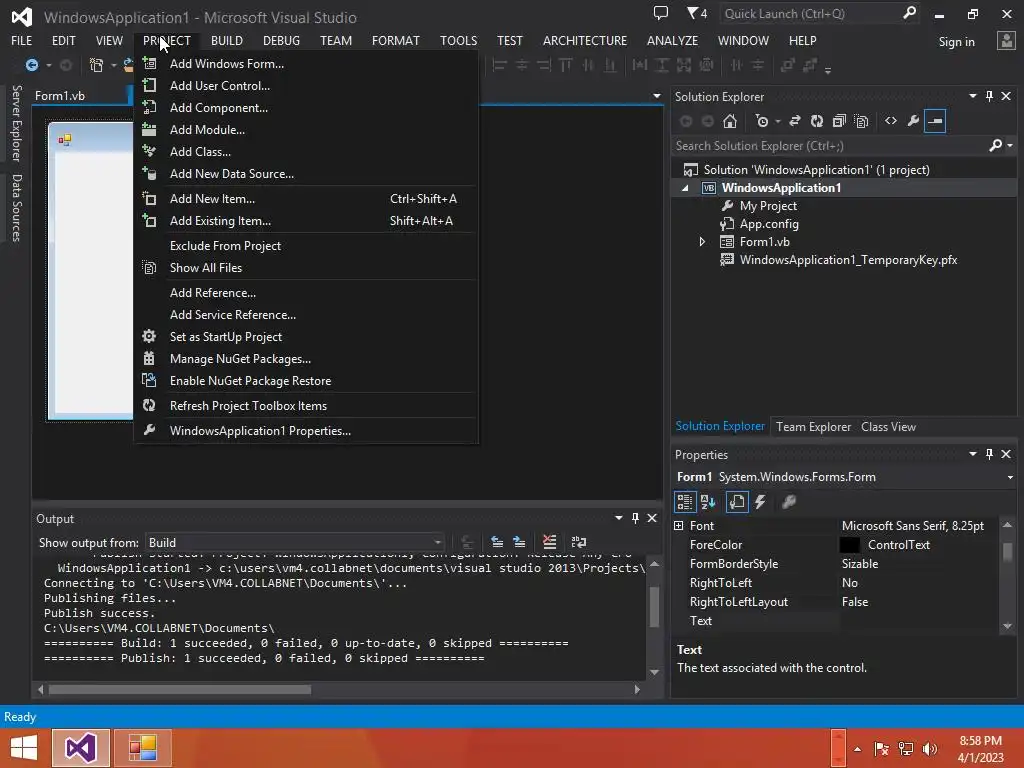Click Visual Studio icon on taskbar

point(80,748)
